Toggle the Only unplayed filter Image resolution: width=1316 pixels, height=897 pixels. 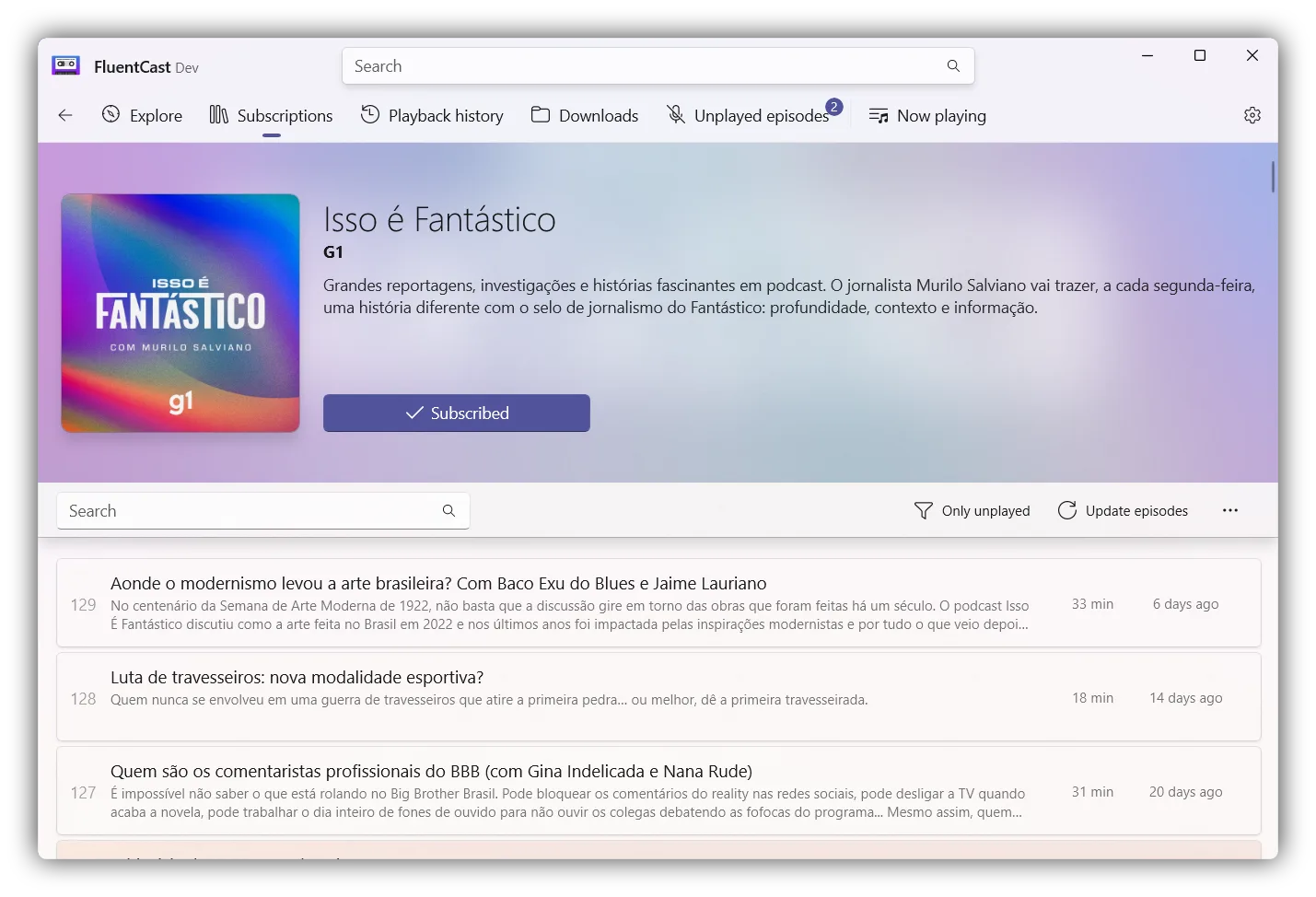(972, 511)
